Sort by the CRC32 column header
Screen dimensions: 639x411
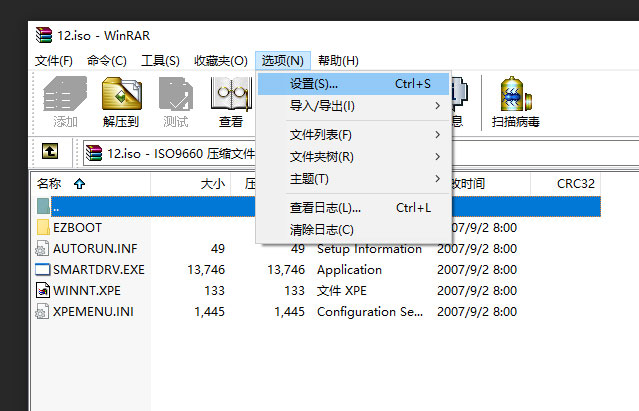(x=576, y=184)
